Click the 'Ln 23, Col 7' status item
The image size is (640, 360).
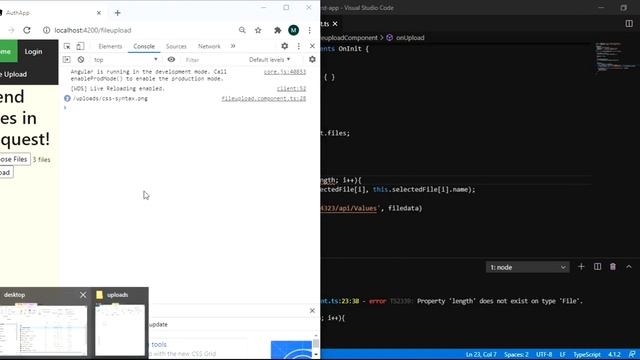click(481, 354)
